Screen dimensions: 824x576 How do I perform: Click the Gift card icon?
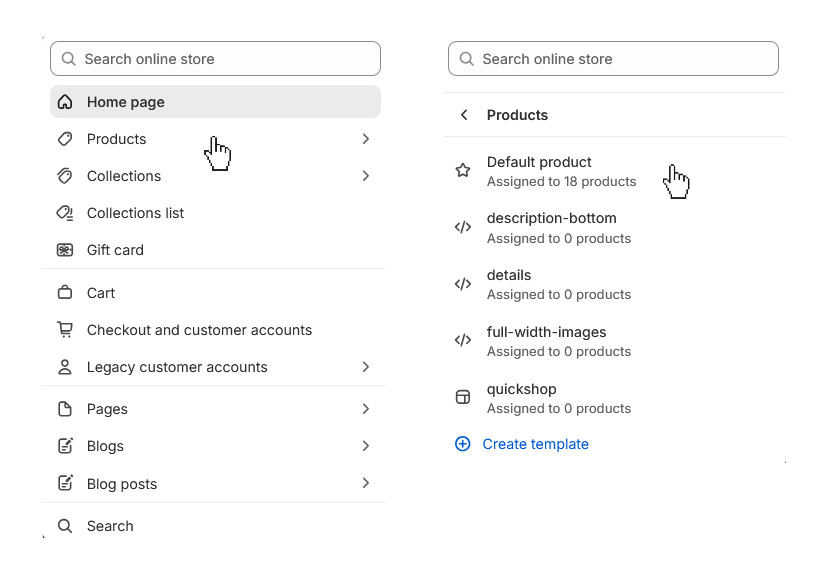[x=65, y=250]
